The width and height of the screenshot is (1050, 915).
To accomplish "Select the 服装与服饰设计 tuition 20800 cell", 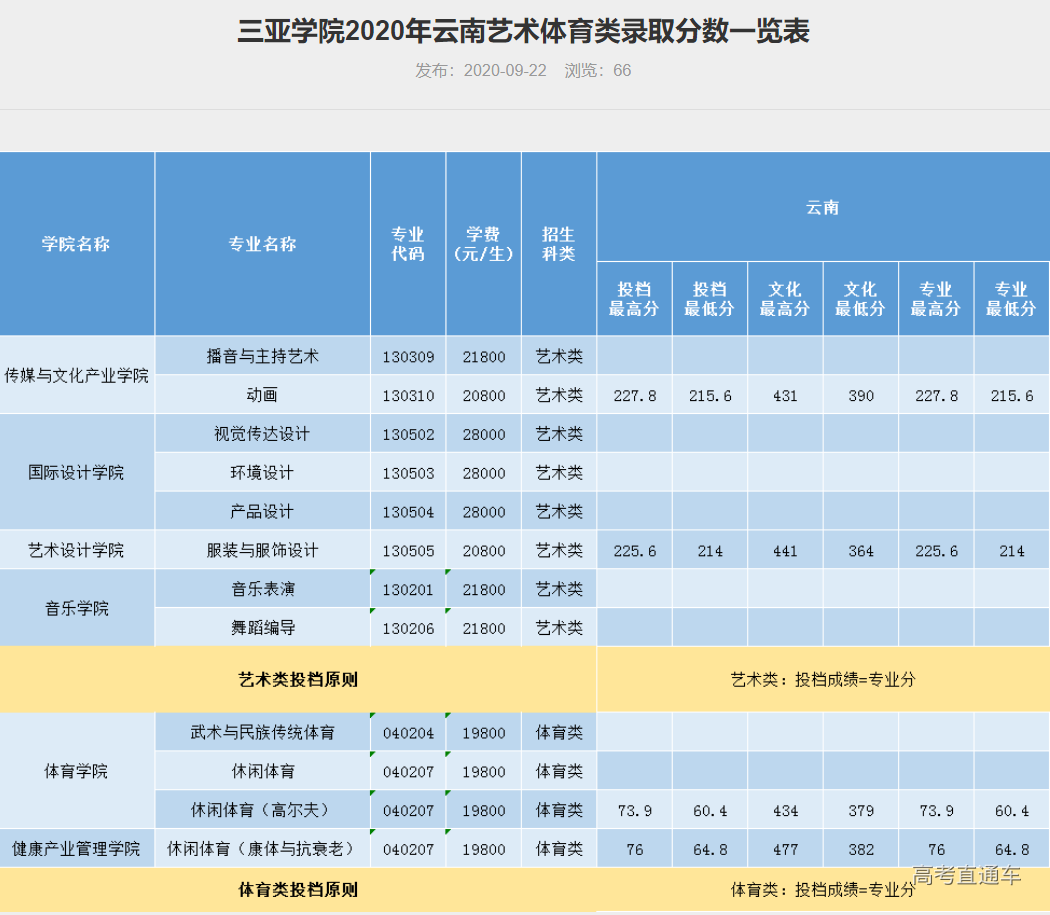I will 483,549.
